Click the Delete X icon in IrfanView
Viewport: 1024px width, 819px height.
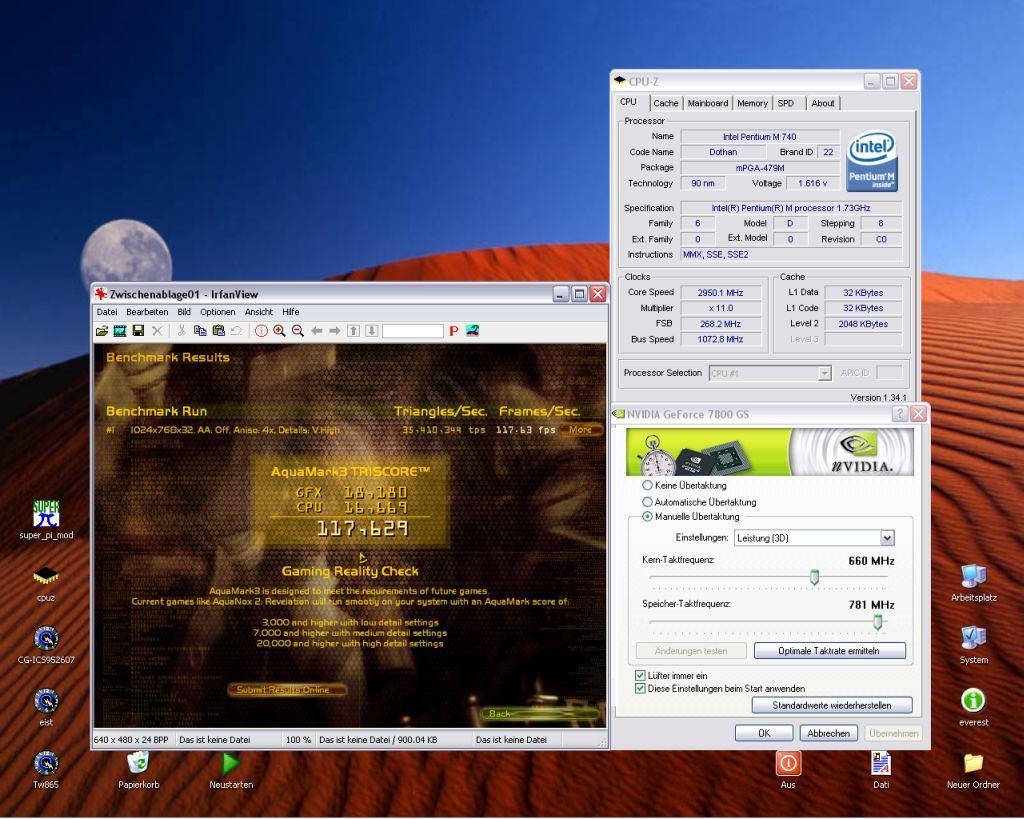[x=157, y=331]
